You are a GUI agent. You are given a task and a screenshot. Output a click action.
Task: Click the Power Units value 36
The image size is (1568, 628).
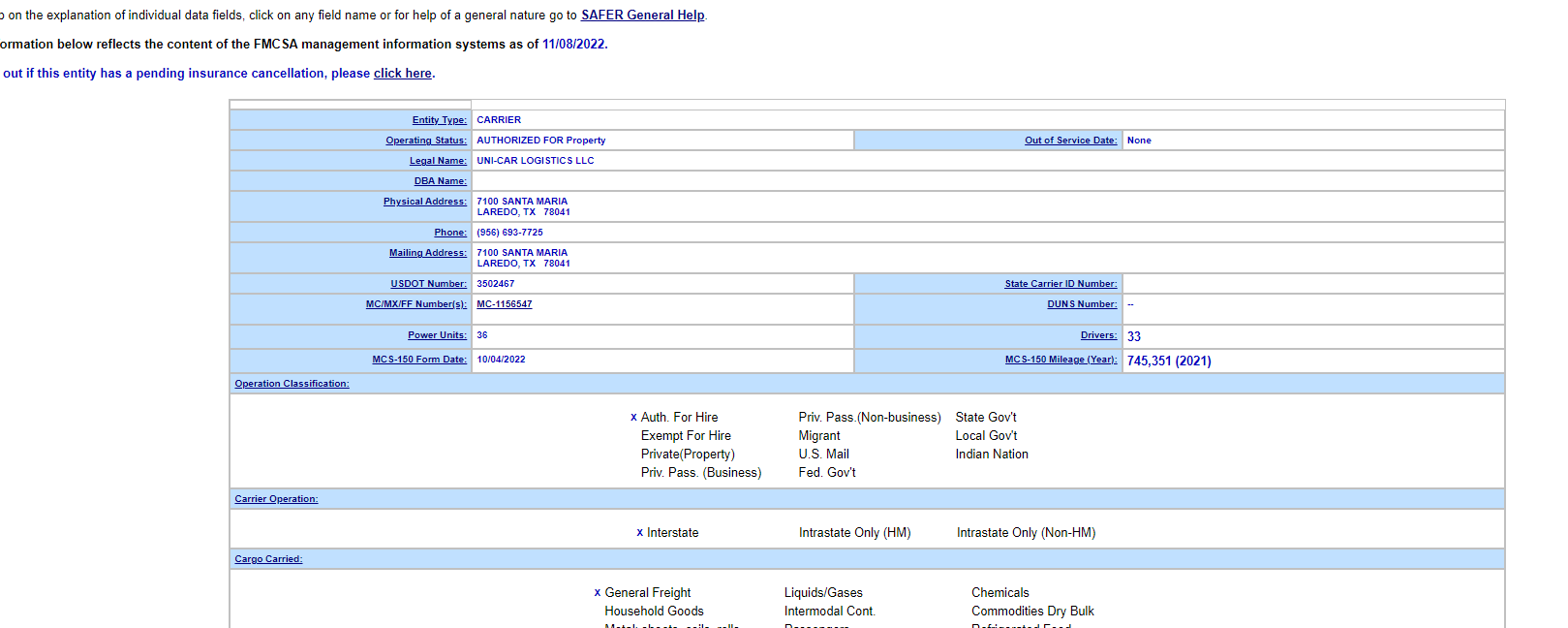[x=482, y=335]
